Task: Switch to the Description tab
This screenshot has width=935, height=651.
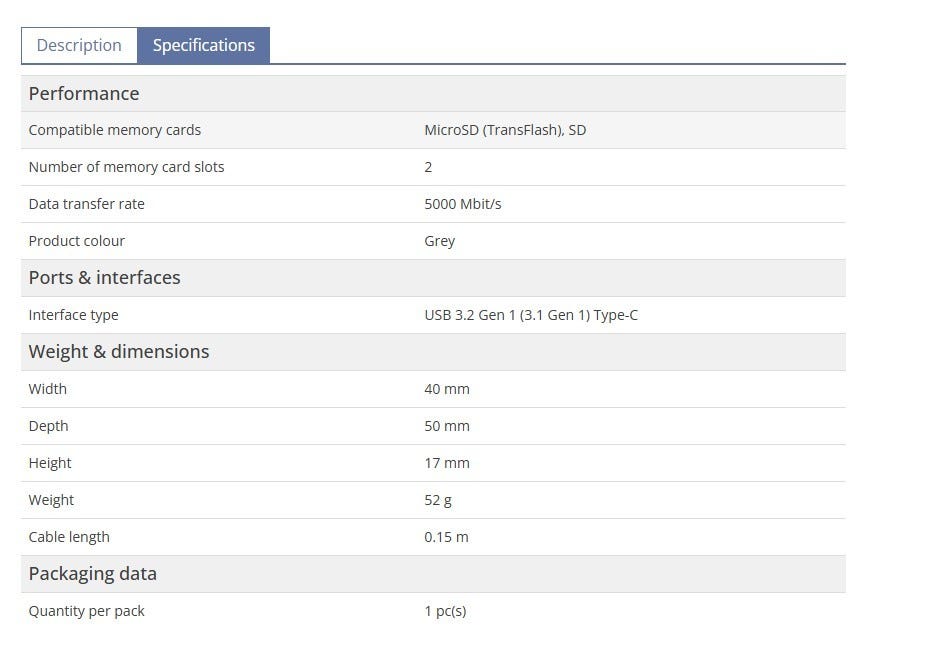Action: click(x=79, y=46)
